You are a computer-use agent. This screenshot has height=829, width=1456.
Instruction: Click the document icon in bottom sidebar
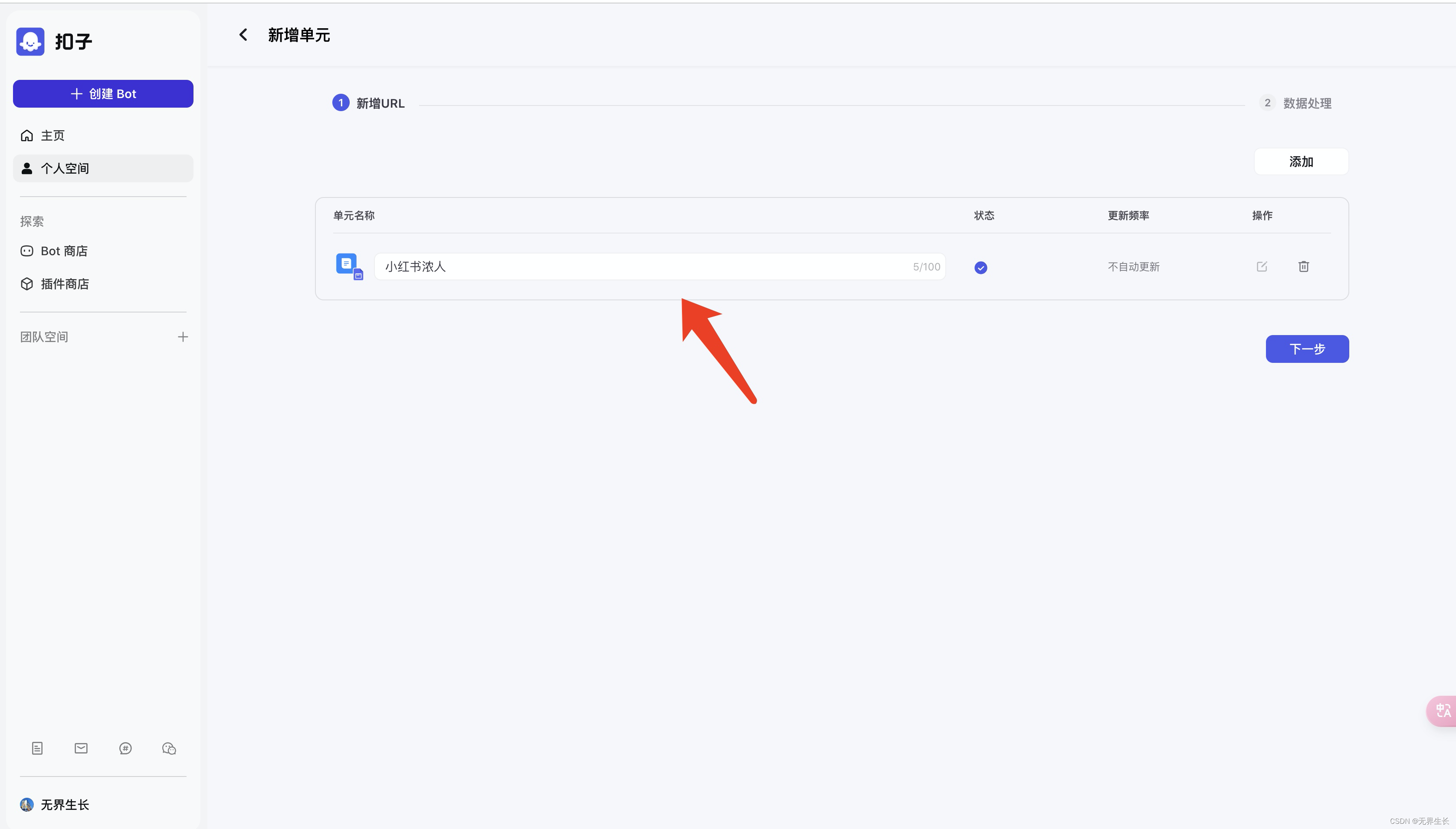point(38,748)
